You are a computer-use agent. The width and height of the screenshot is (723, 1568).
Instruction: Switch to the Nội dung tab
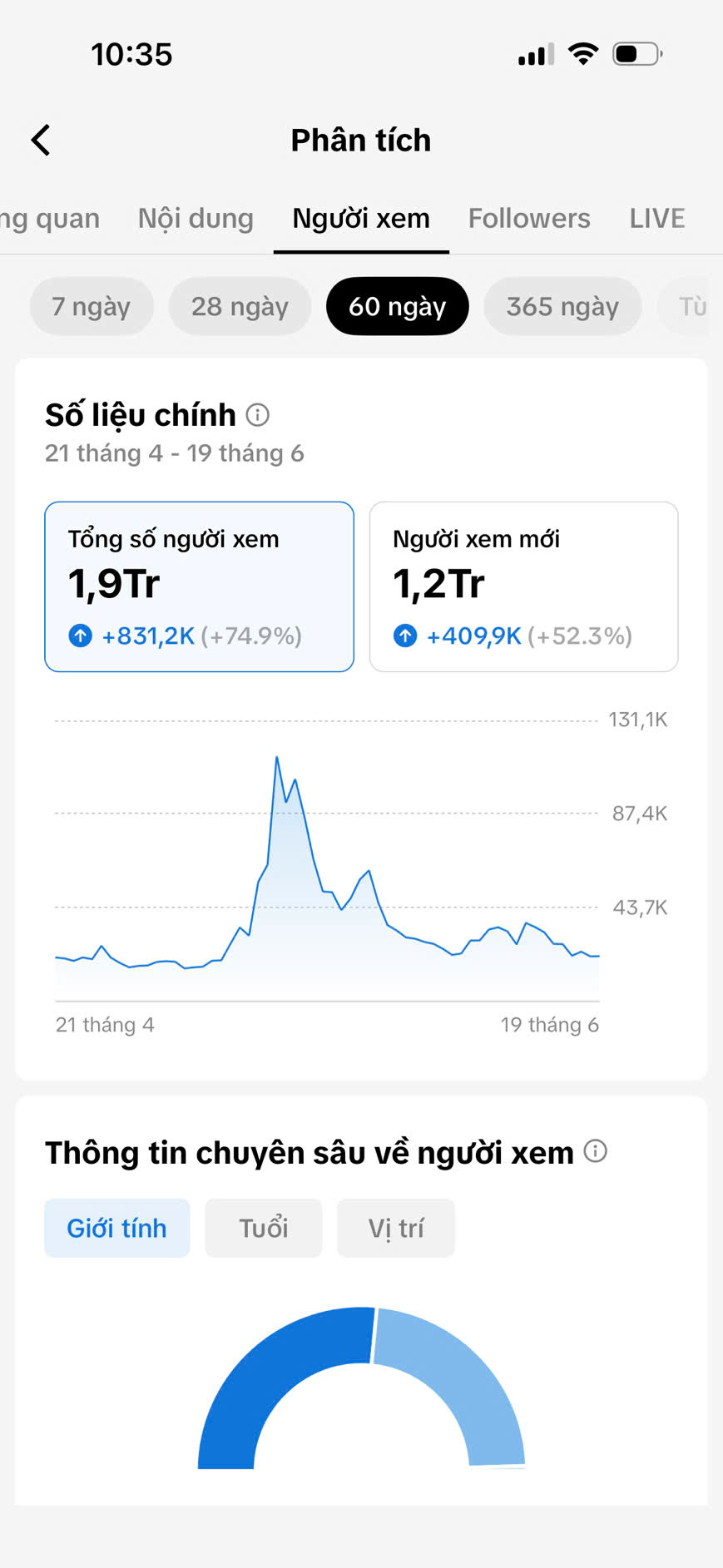[x=196, y=218]
